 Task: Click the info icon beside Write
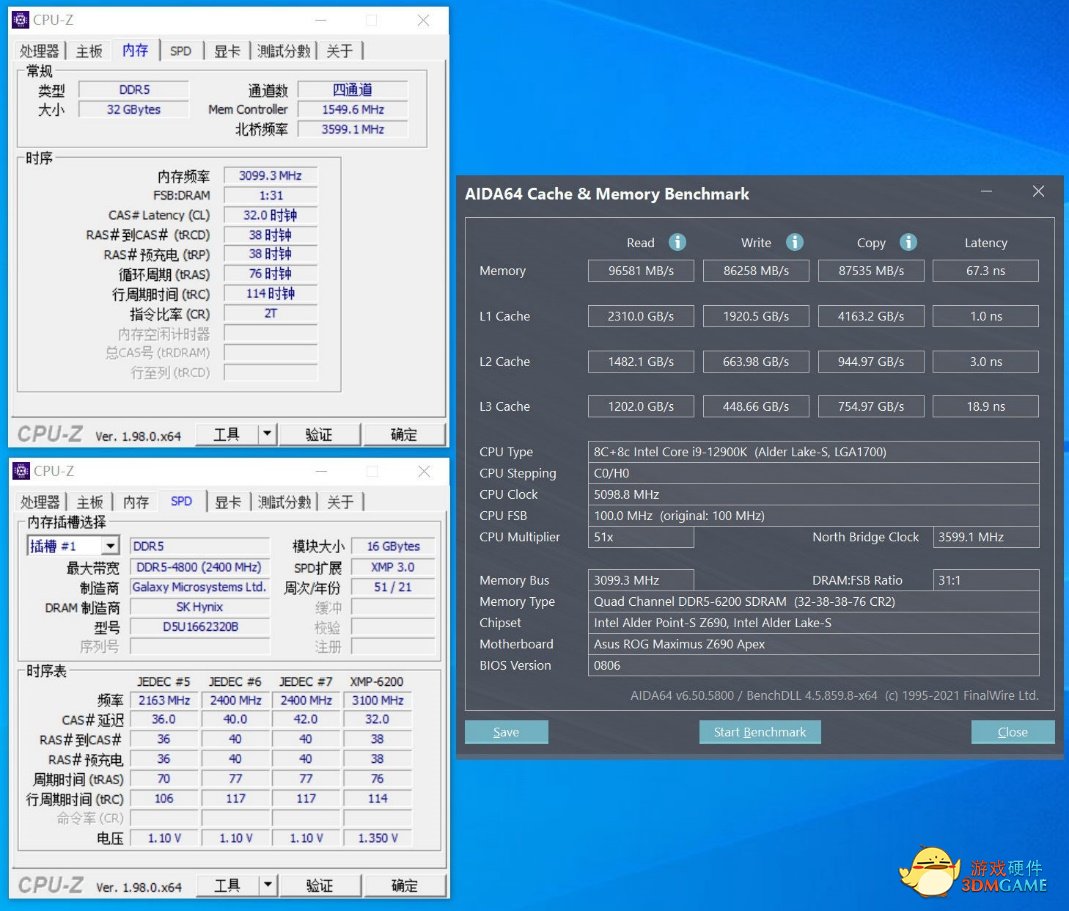tap(795, 242)
